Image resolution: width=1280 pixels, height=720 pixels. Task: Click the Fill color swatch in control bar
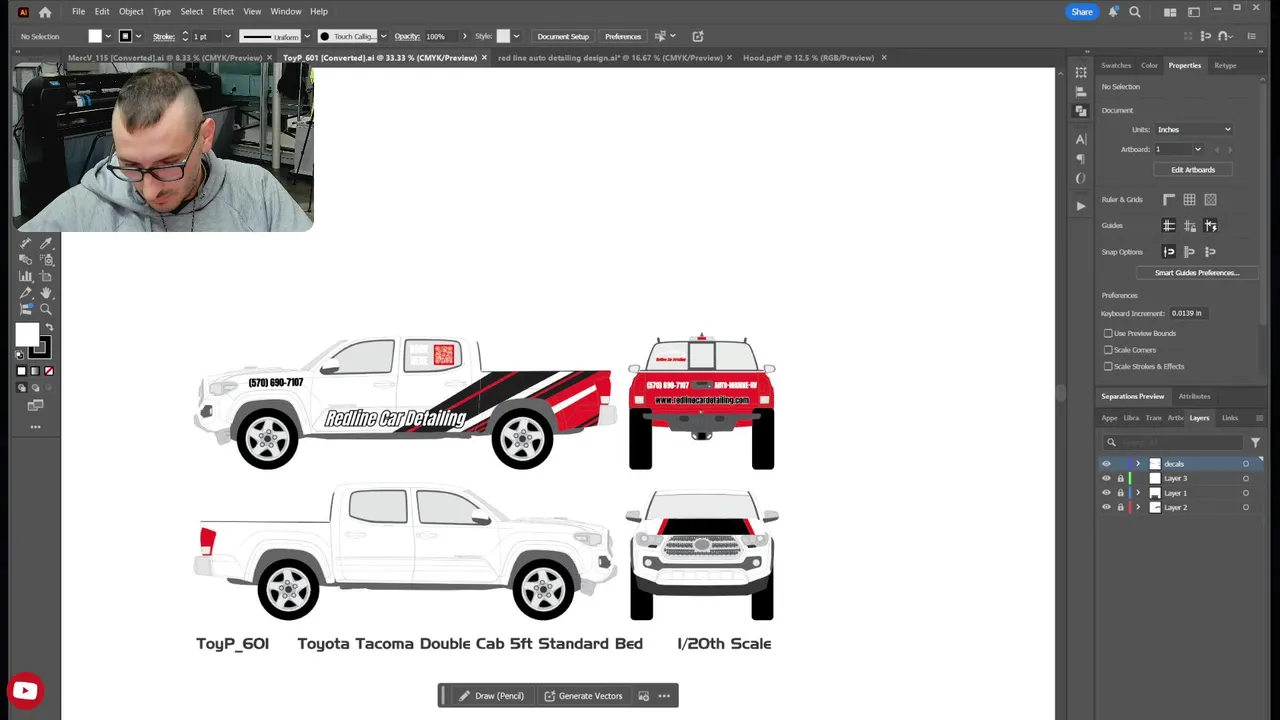click(x=95, y=37)
